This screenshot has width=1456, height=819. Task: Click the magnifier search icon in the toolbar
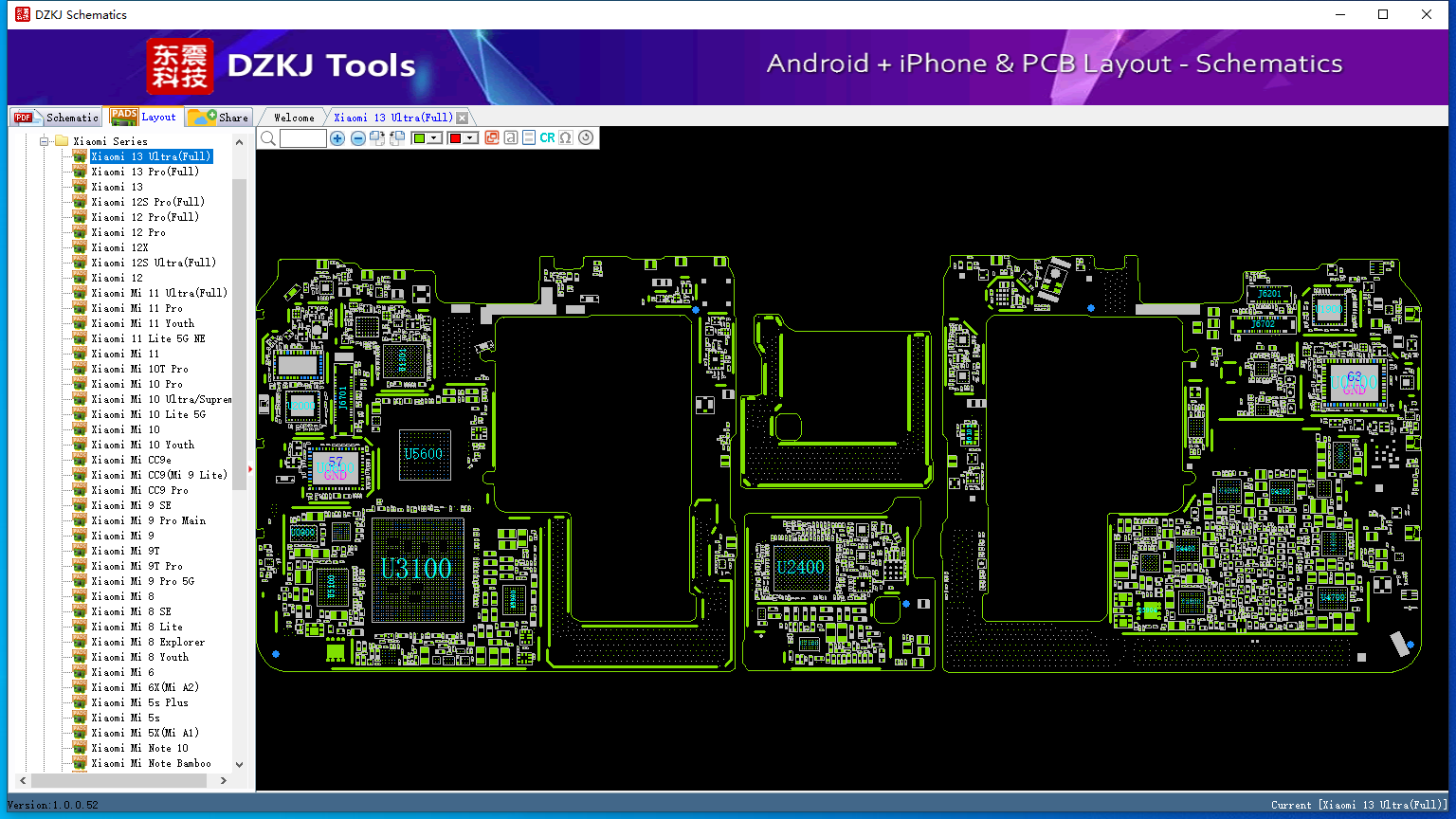(x=268, y=138)
